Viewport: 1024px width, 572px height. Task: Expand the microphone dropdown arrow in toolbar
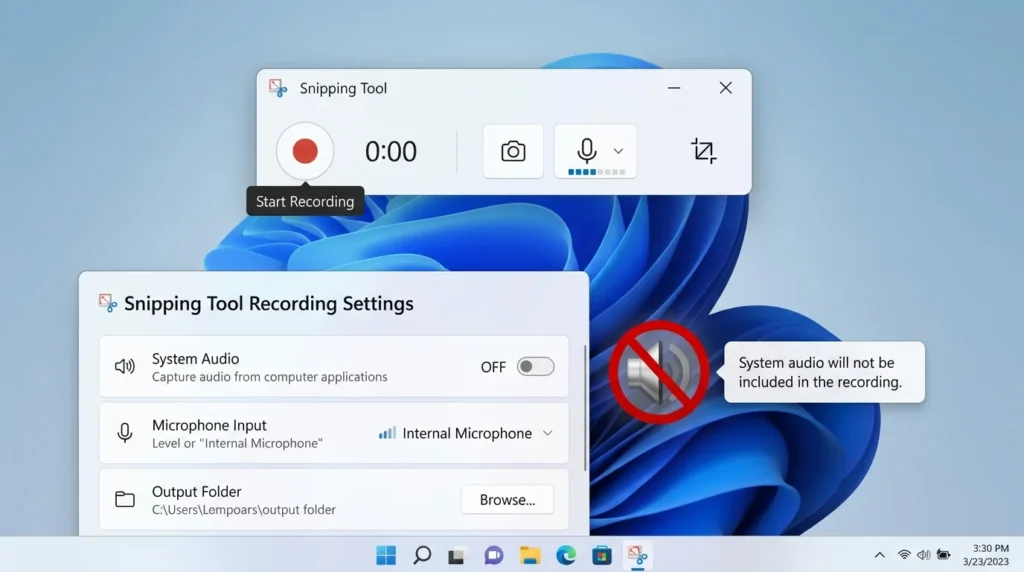[618, 151]
